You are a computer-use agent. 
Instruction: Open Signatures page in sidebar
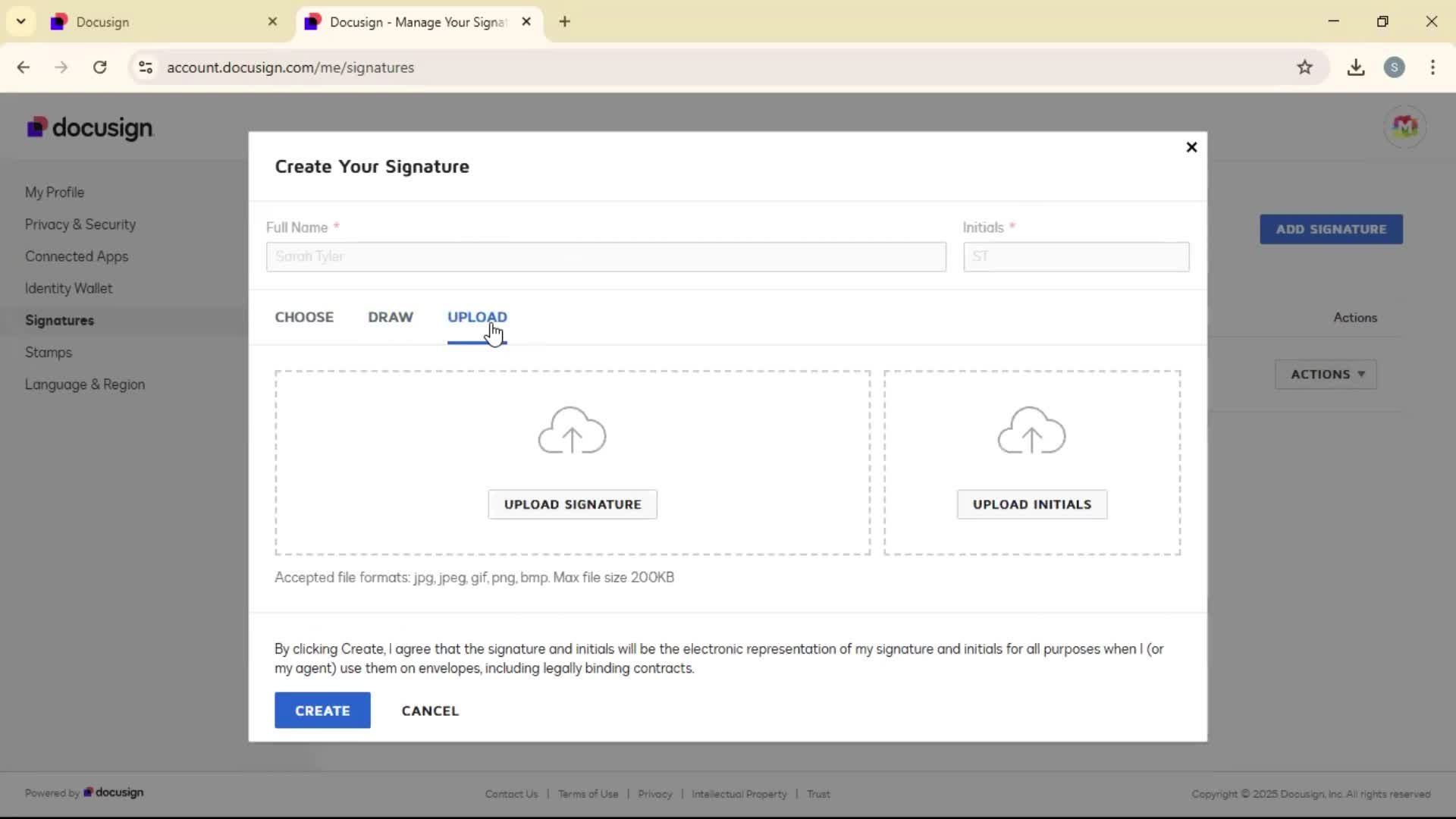60,321
